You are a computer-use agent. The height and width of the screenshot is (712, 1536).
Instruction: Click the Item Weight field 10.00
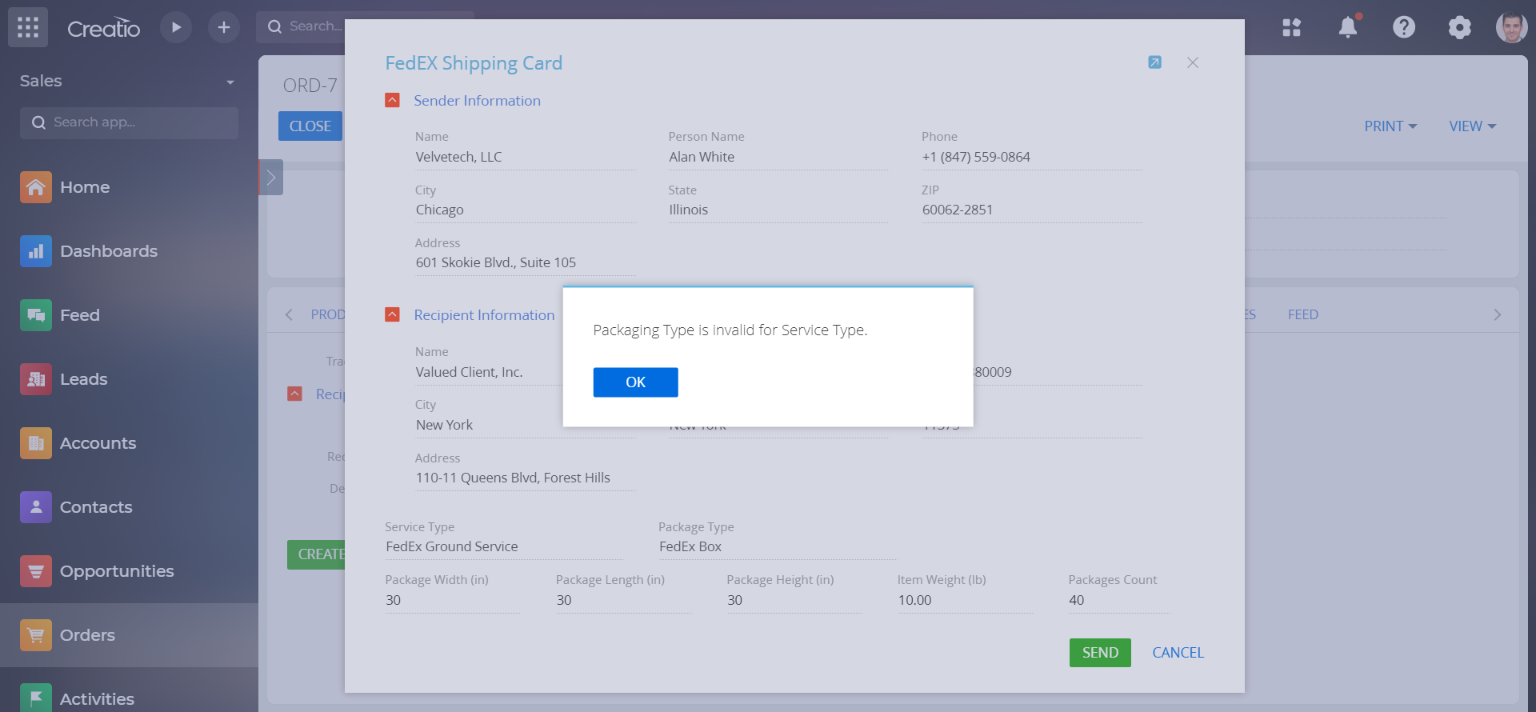coord(965,600)
